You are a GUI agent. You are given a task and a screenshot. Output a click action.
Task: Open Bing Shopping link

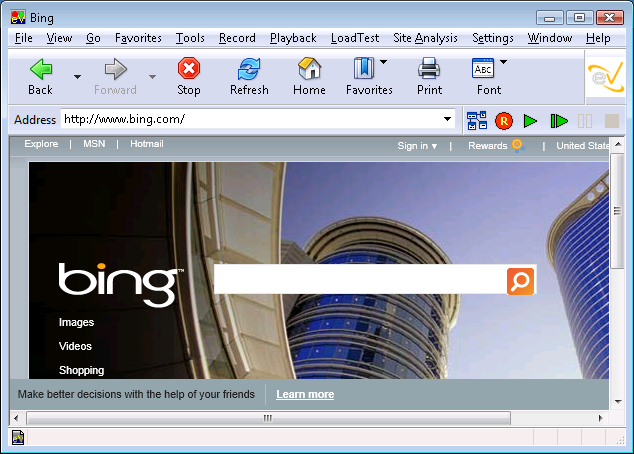pos(82,370)
